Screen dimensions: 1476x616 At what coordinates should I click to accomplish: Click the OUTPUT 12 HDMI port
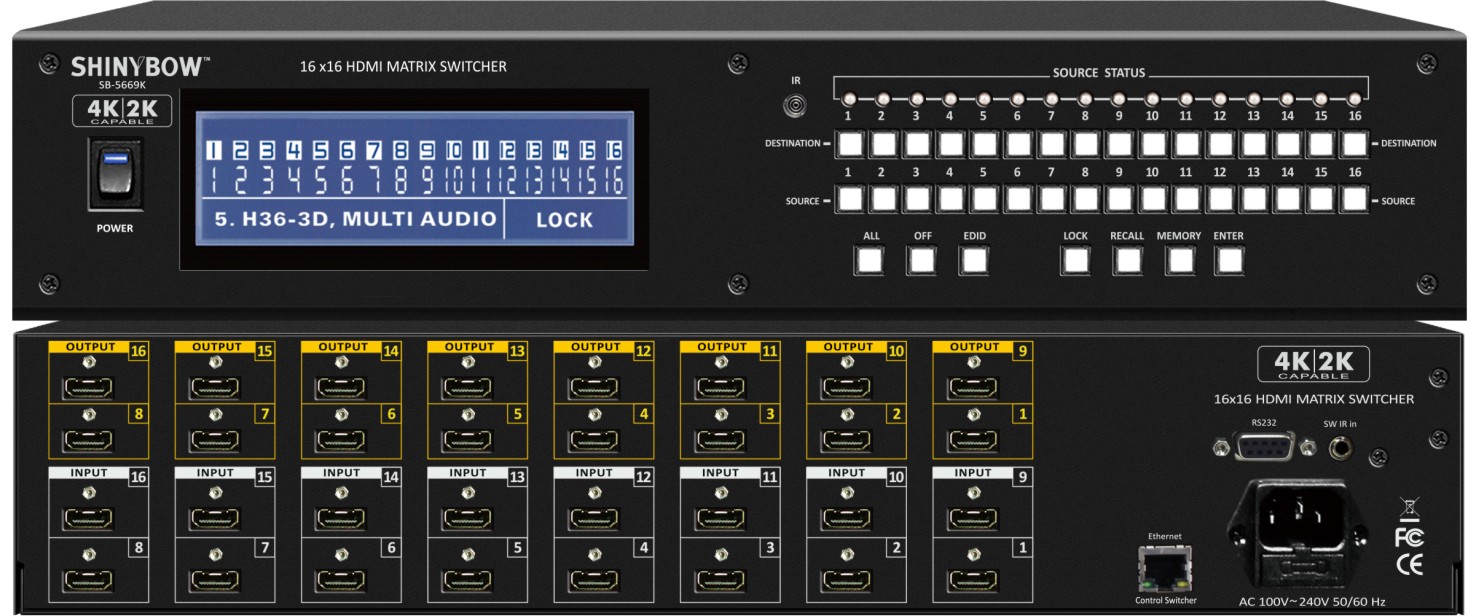click(x=593, y=387)
